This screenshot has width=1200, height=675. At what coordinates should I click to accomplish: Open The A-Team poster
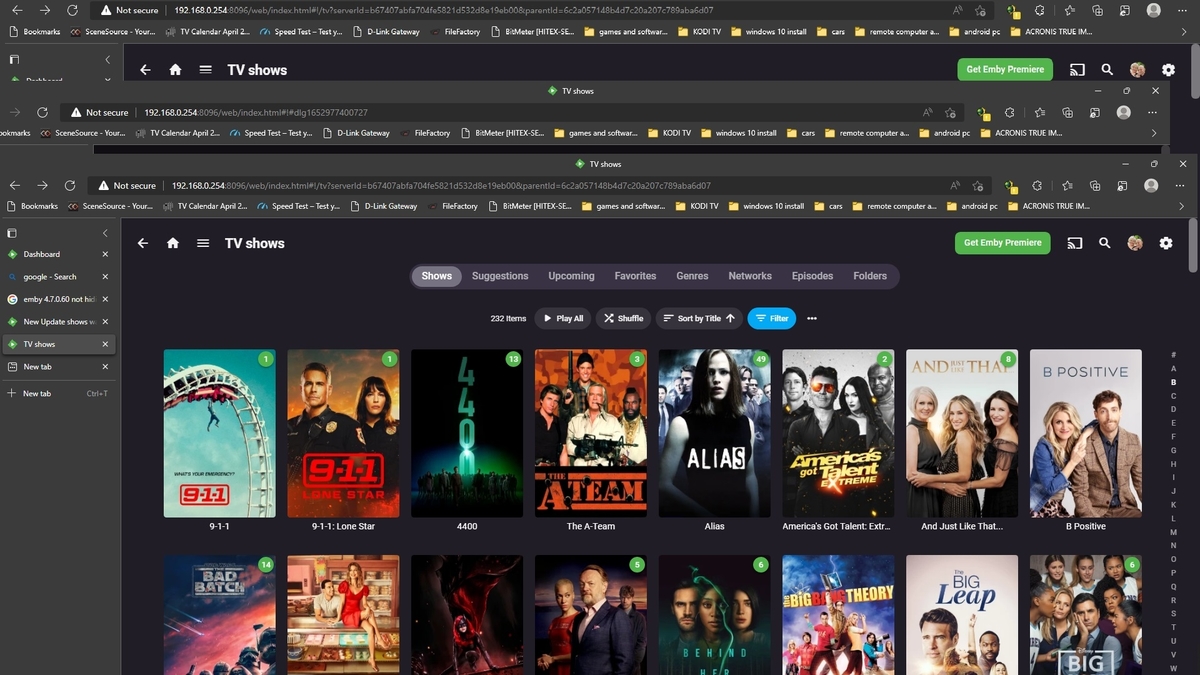point(591,433)
